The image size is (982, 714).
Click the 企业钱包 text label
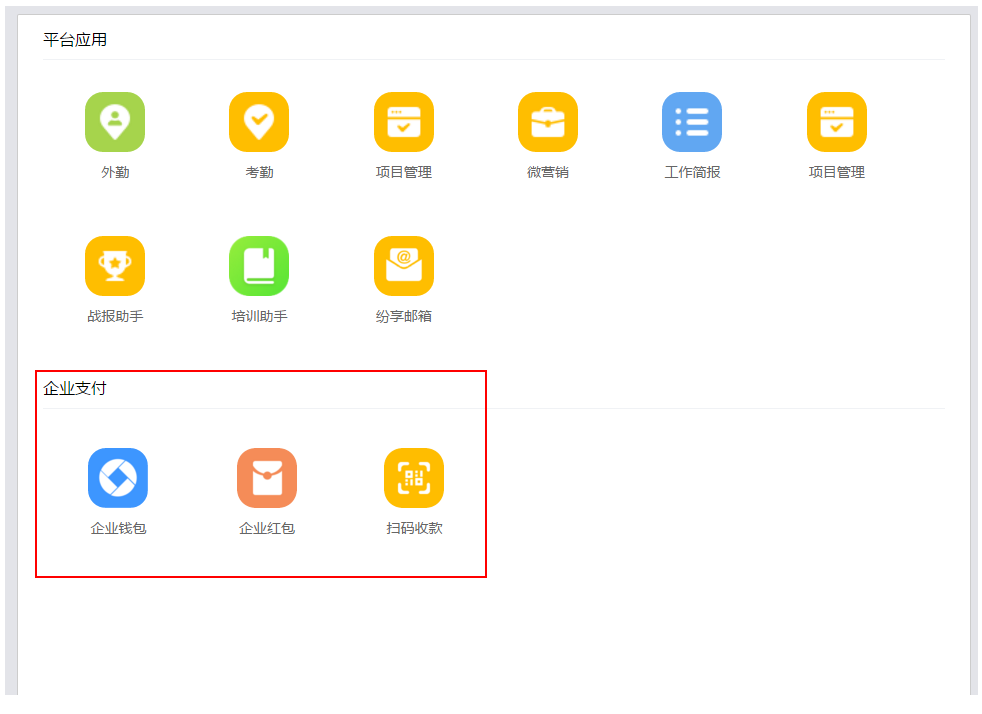coord(118,528)
